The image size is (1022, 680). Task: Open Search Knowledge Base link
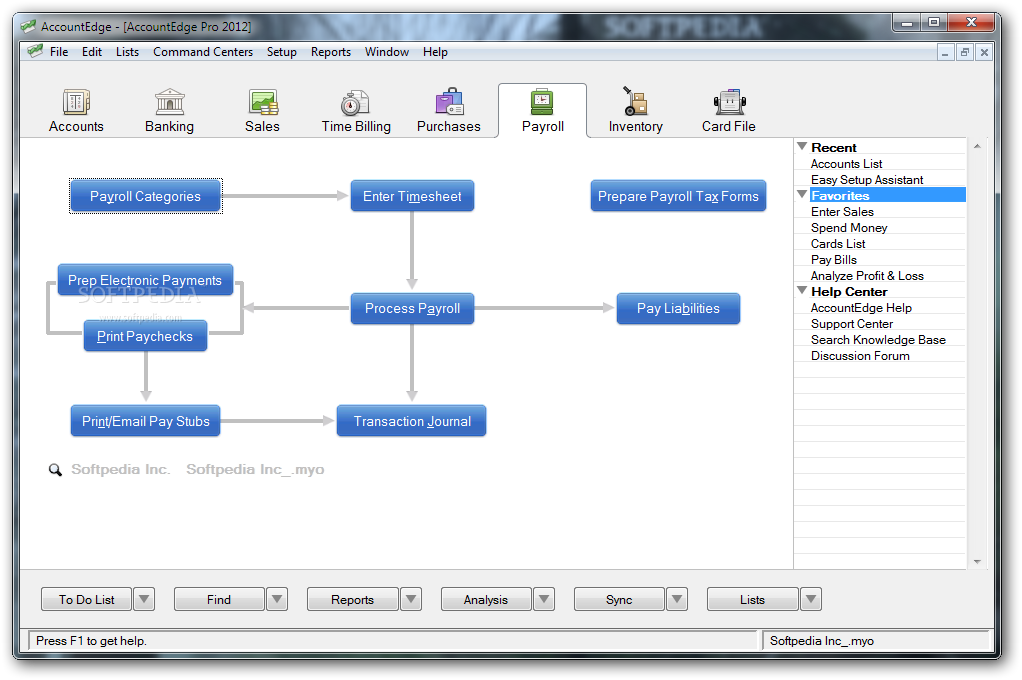coord(878,340)
